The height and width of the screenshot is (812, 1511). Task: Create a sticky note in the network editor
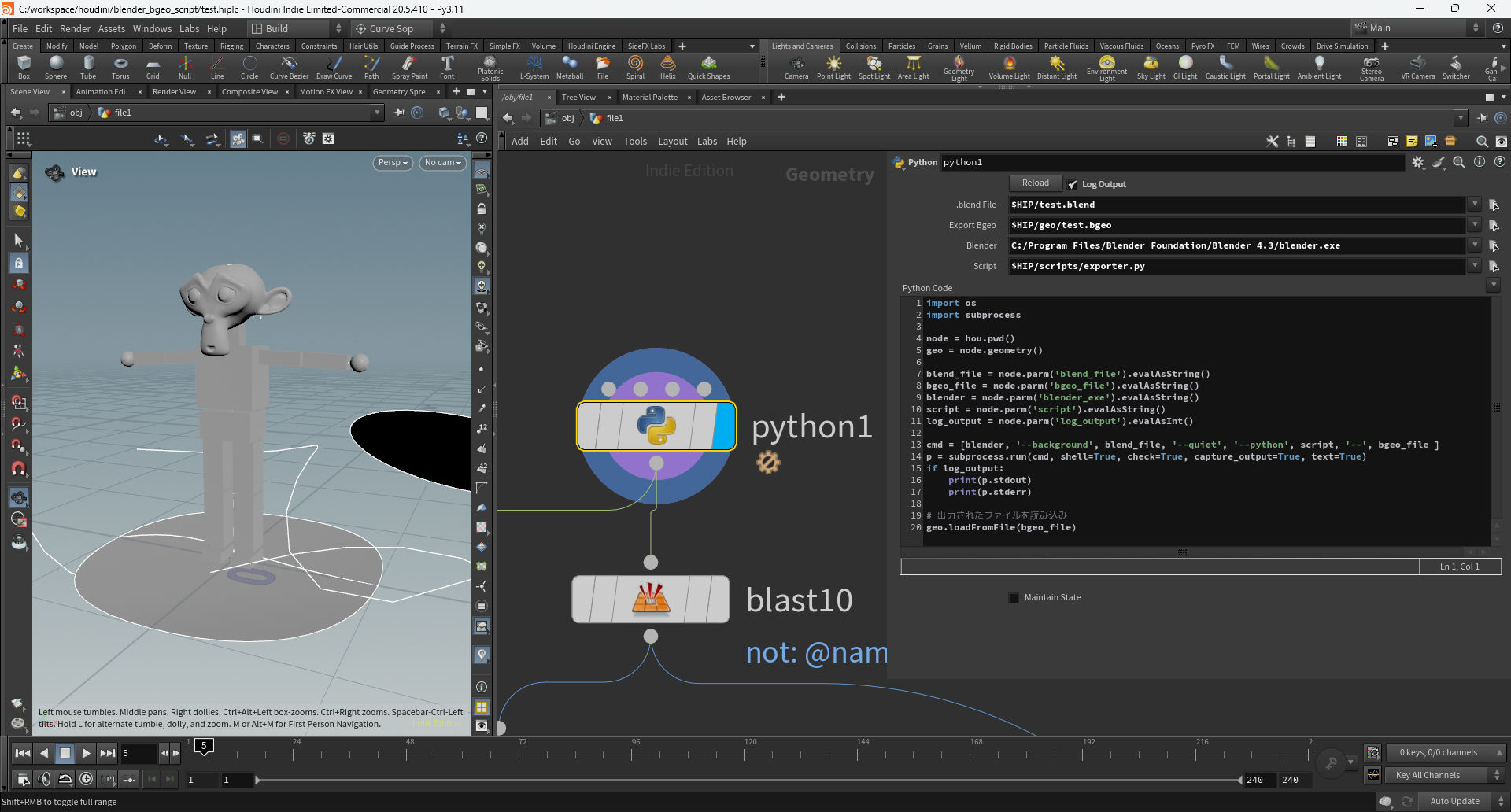(1411, 142)
